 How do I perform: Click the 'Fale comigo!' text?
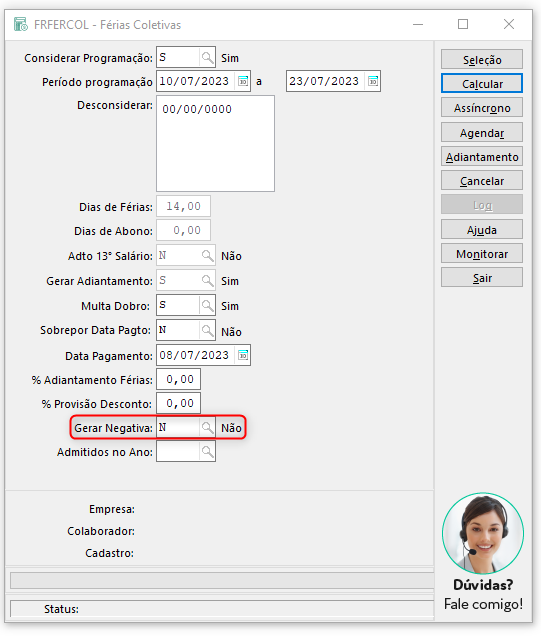coord(483,604)
